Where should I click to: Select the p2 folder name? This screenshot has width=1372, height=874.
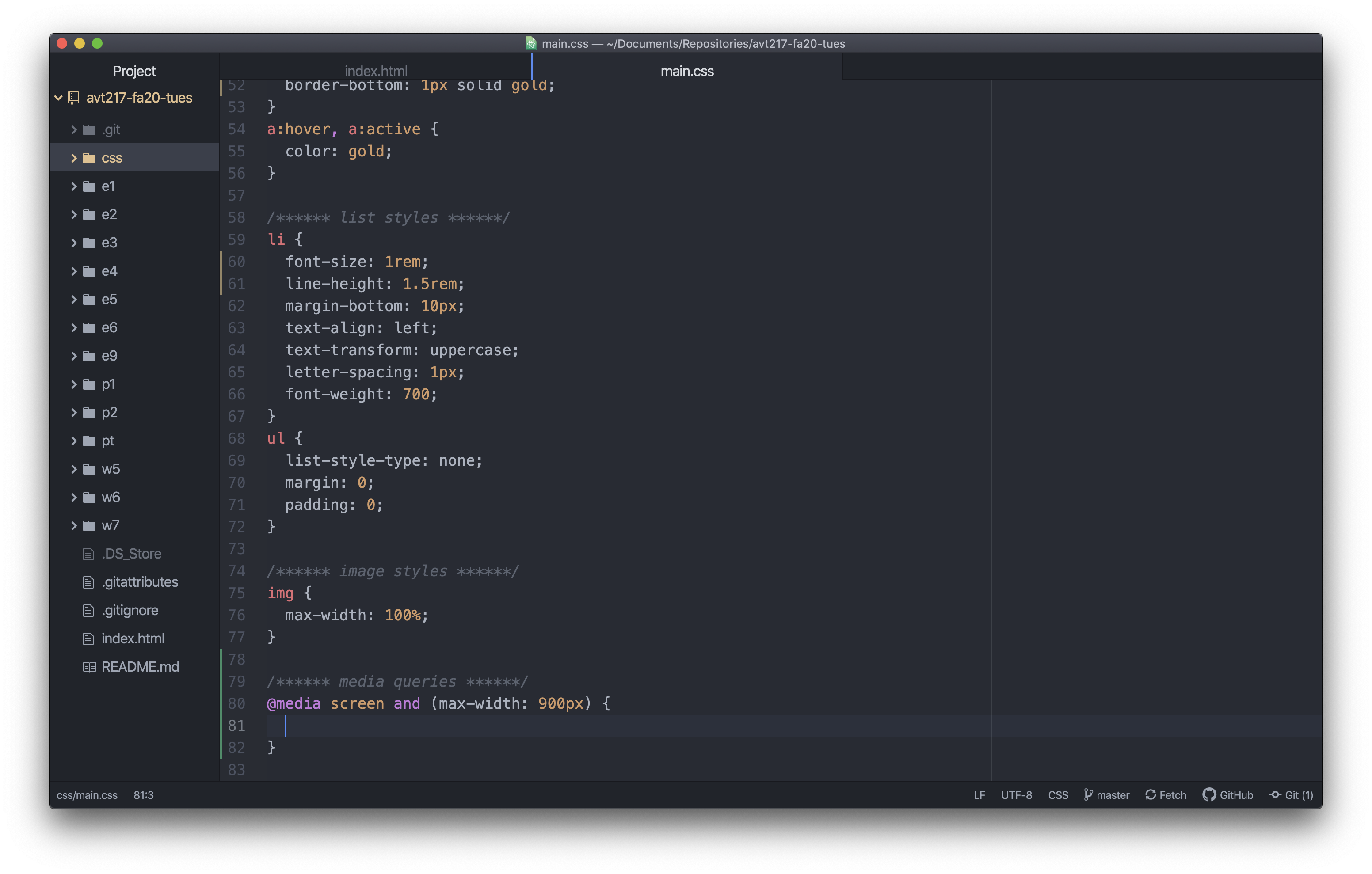click(x=109, y=413)
